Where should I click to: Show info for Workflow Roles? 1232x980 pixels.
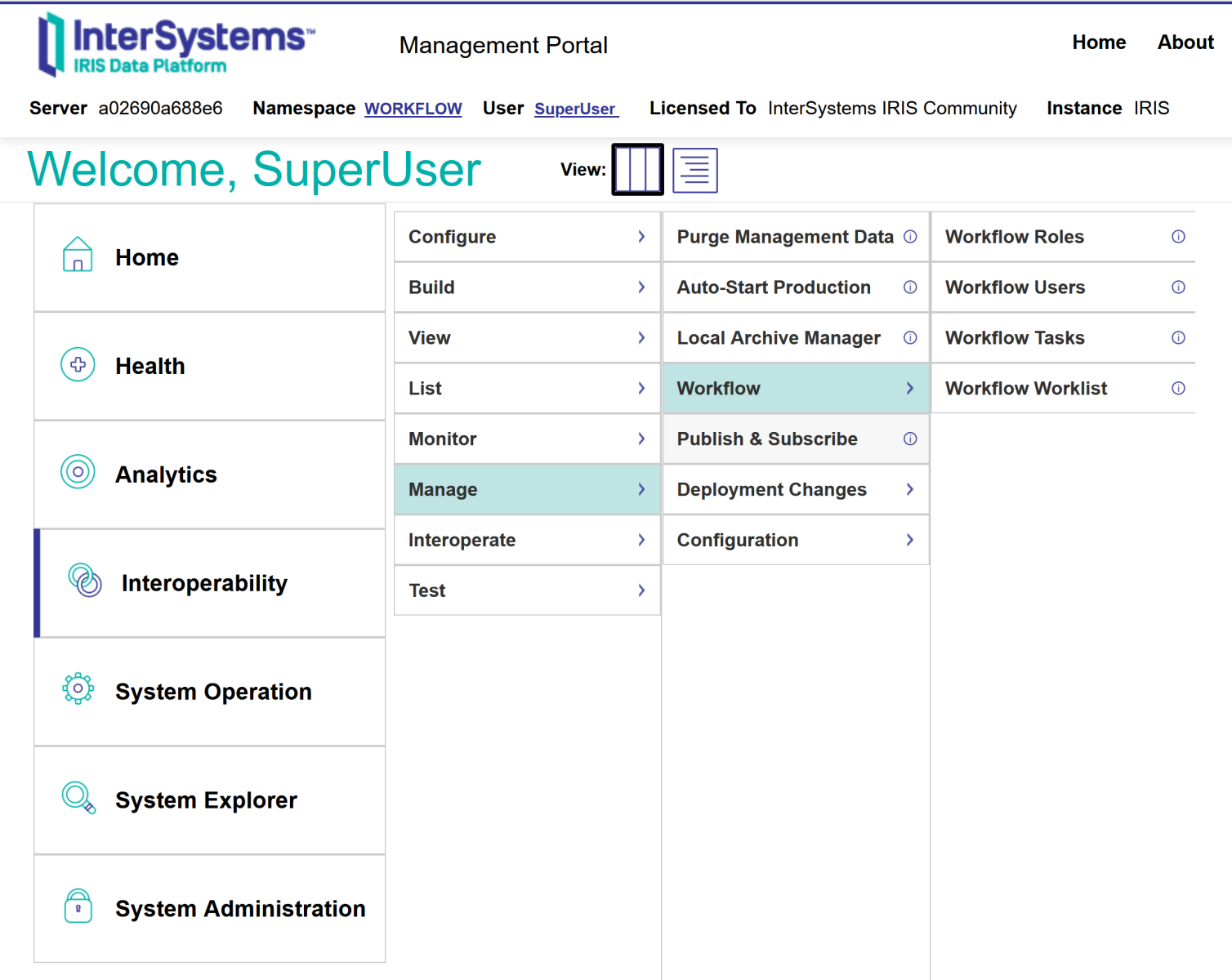pyautogui.click(x=1178, y=237)
